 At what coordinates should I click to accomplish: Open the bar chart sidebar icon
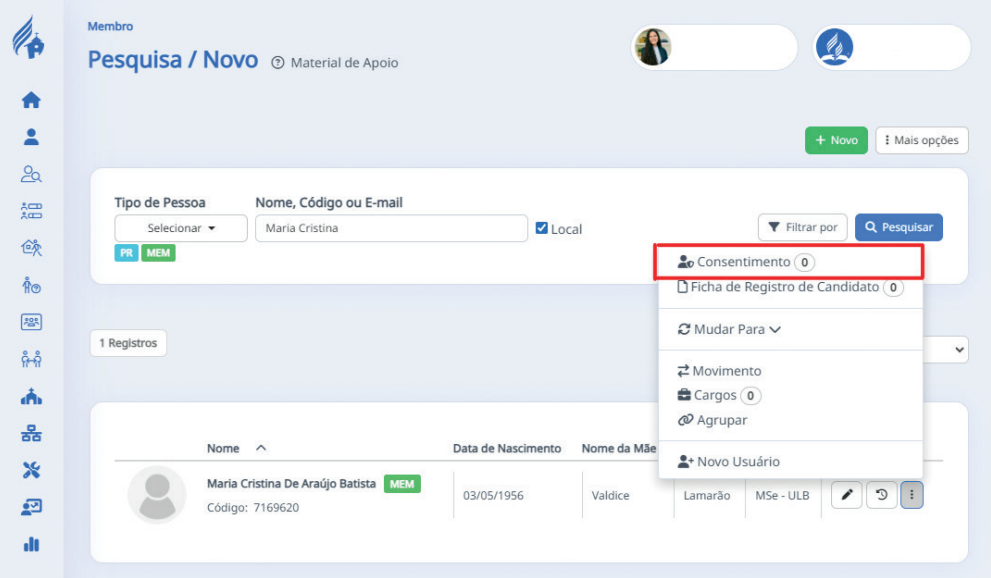tap(31, 544)
